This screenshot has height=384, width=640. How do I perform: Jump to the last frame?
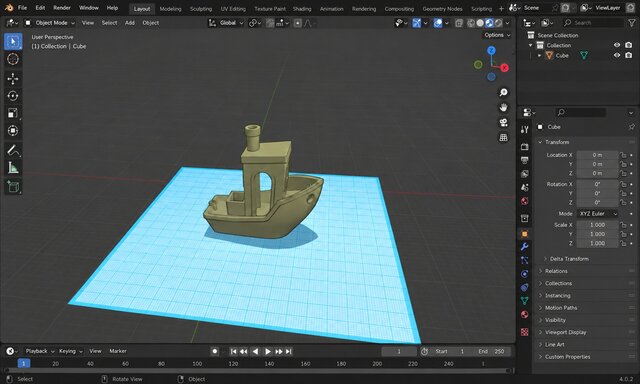pyautogui.click(x=289, y=351)
